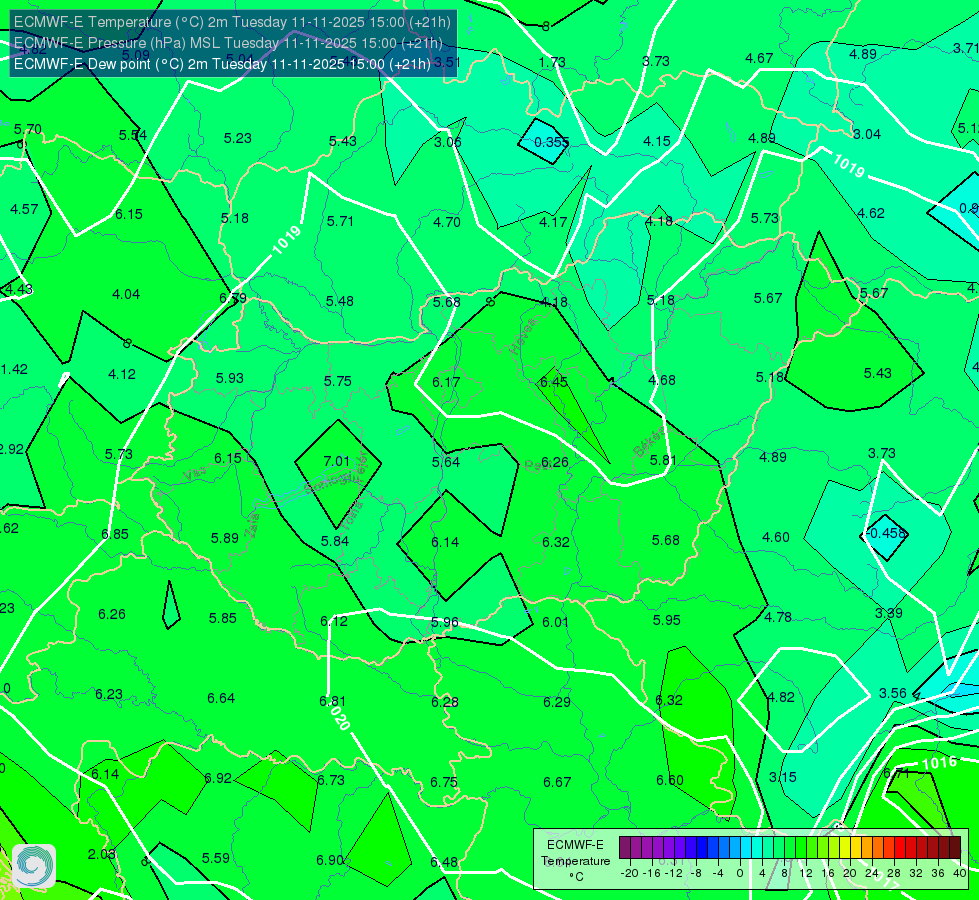Click the 6.90 temperature value
Viewport: 979px width, 900px height.
point(330,860)
